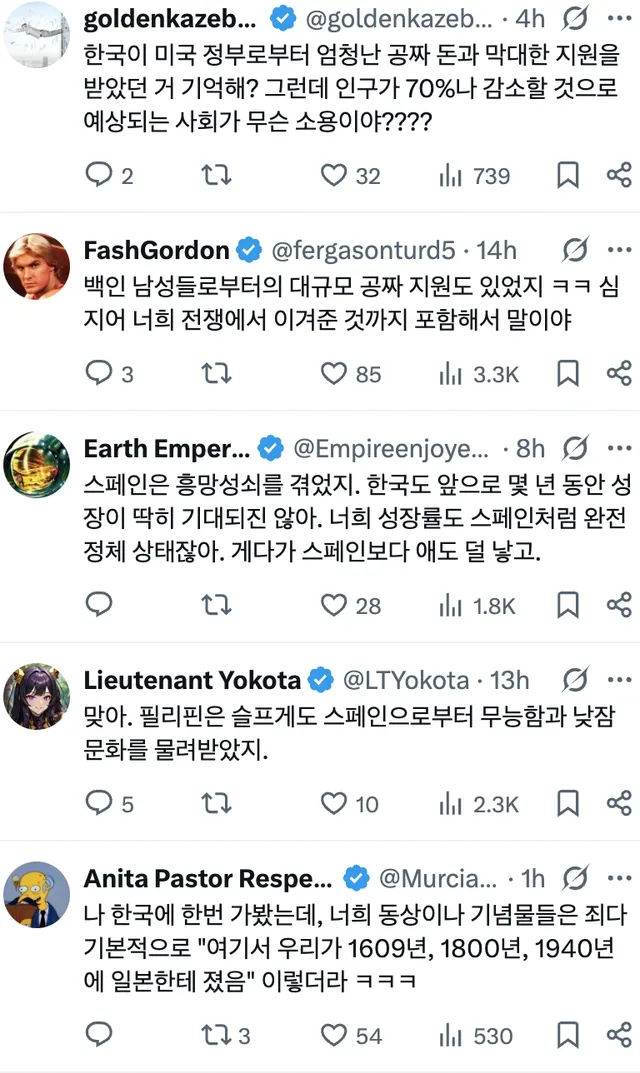This screenshot has height=1073, width=640.
Task: Bookmark the Lieutenant Yokota tweet
Action: click(x=568, y=803)
